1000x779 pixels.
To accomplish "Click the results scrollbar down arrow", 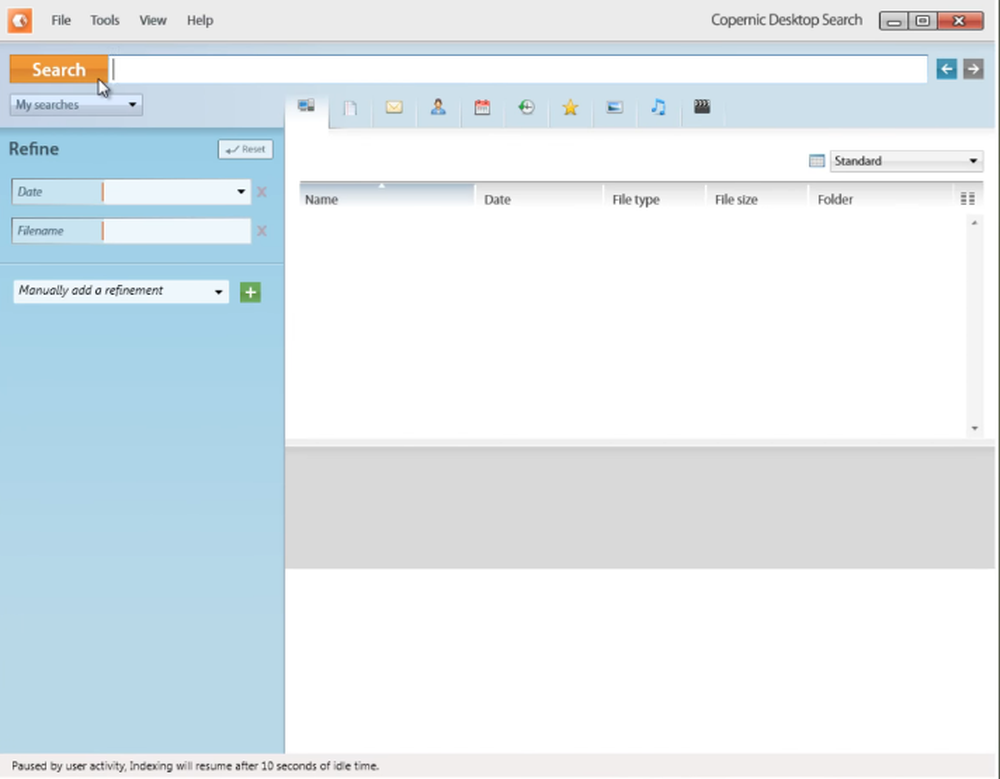I will click(974, 428).
